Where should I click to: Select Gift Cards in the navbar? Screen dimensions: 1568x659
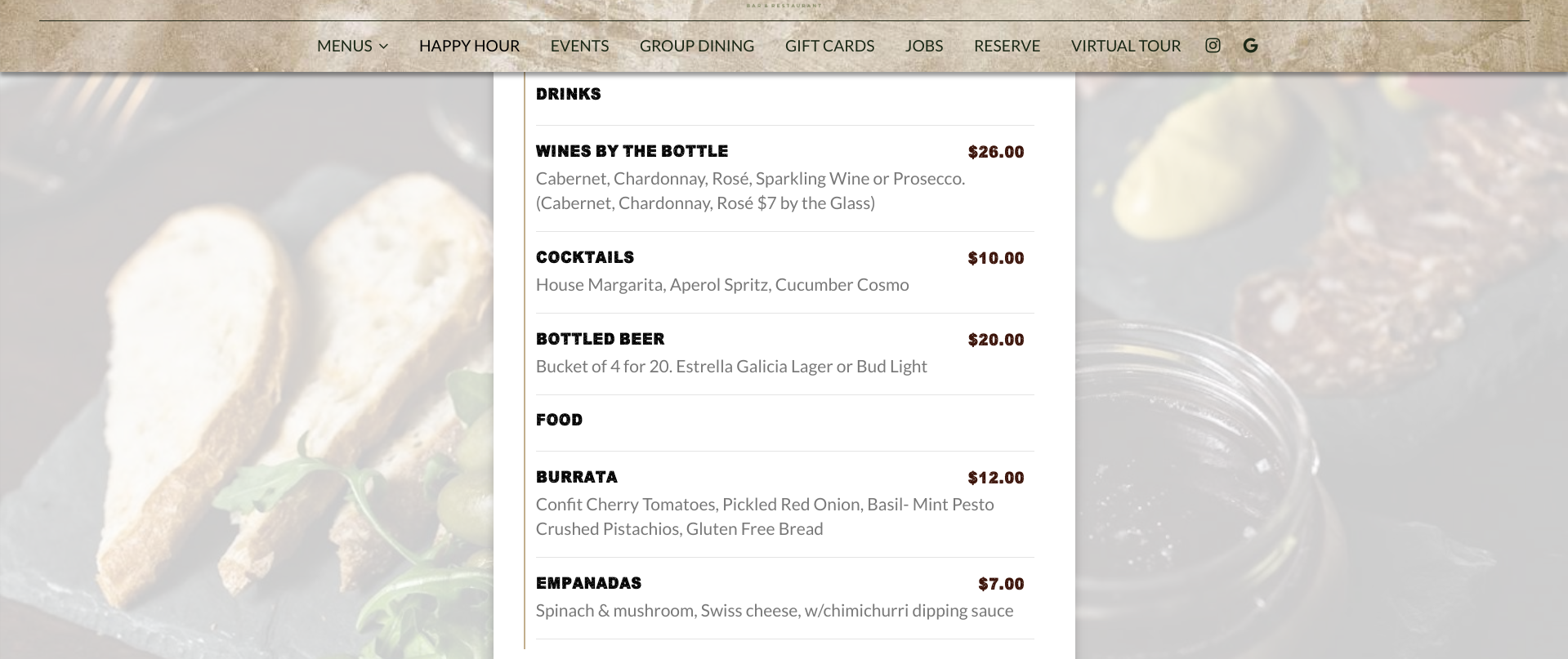pos(829,46)
